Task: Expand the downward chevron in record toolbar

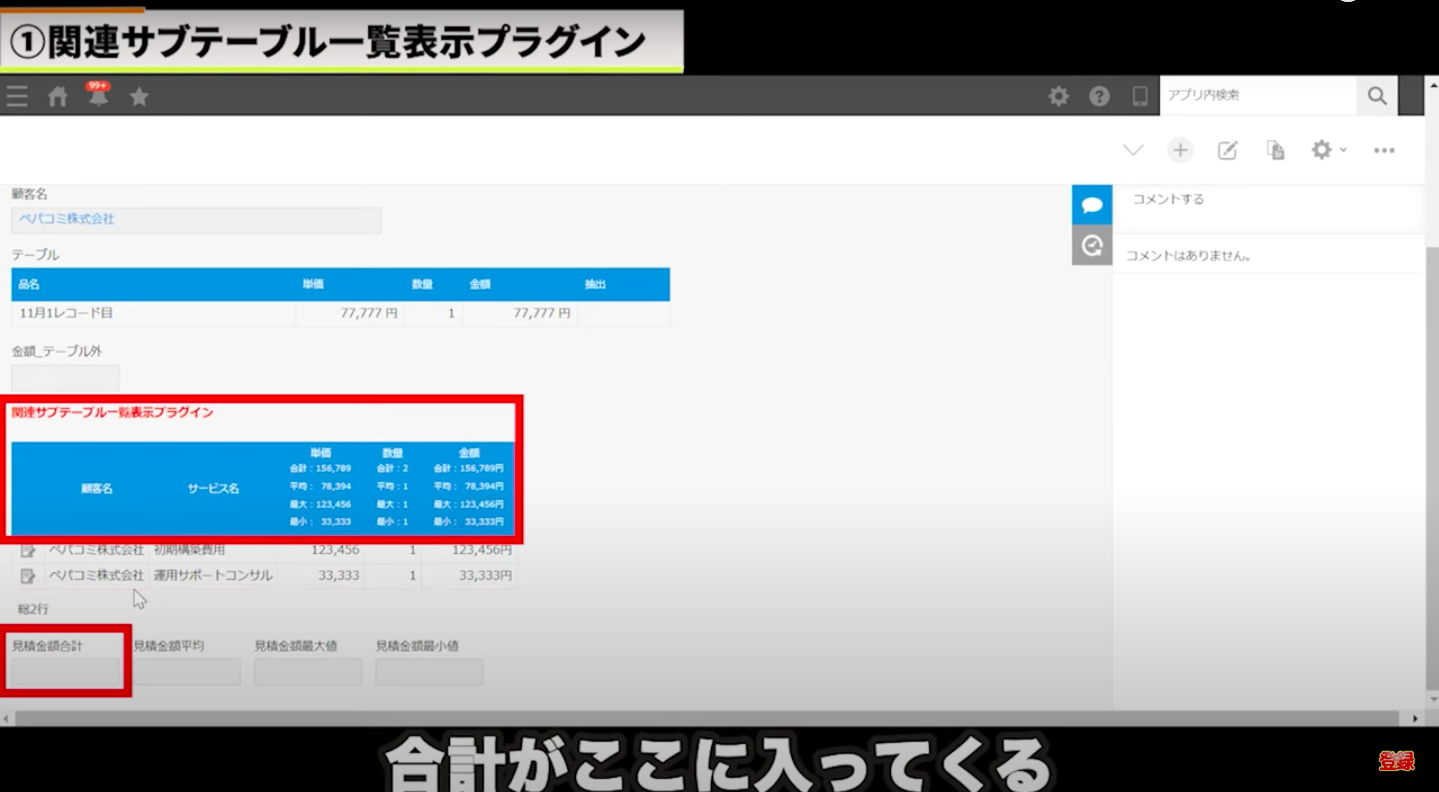Action: tap(1132, 150)
